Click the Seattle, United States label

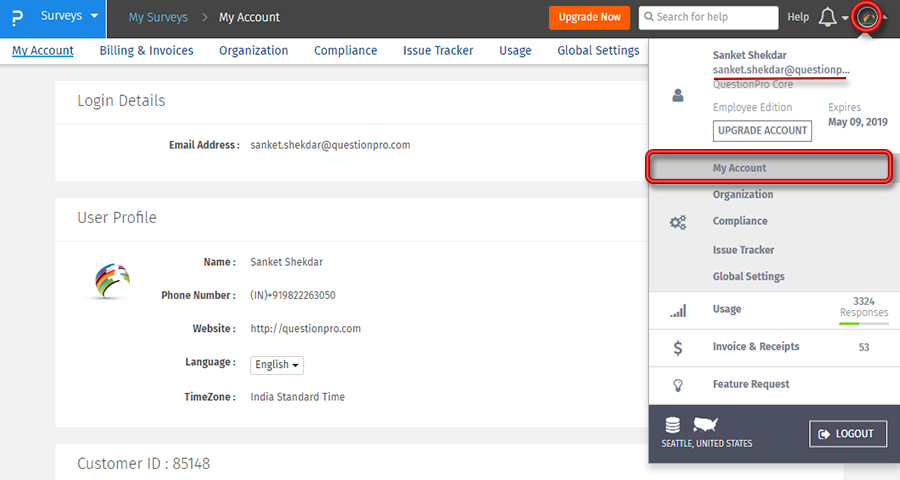pyautogui.click(x=707, y=443)
